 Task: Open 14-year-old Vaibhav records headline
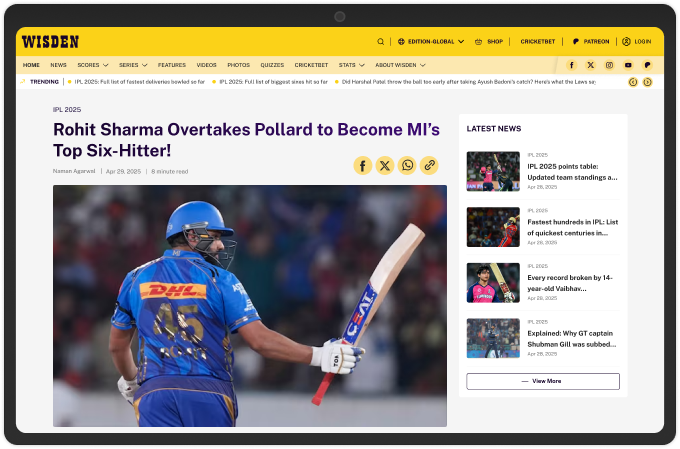tap(570, 283)
